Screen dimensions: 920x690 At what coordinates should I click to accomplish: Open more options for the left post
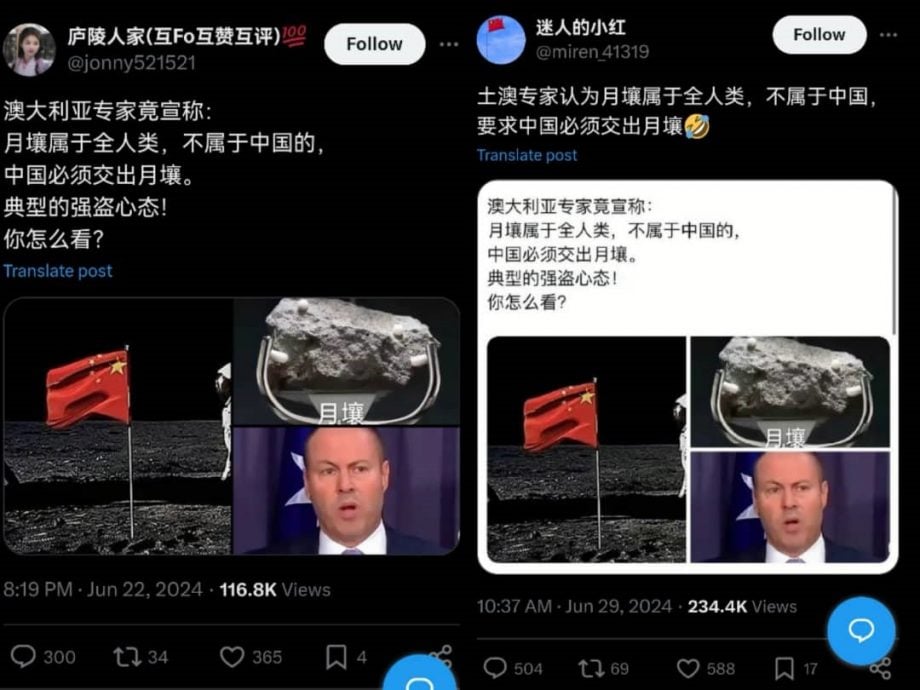click(449, 44)
